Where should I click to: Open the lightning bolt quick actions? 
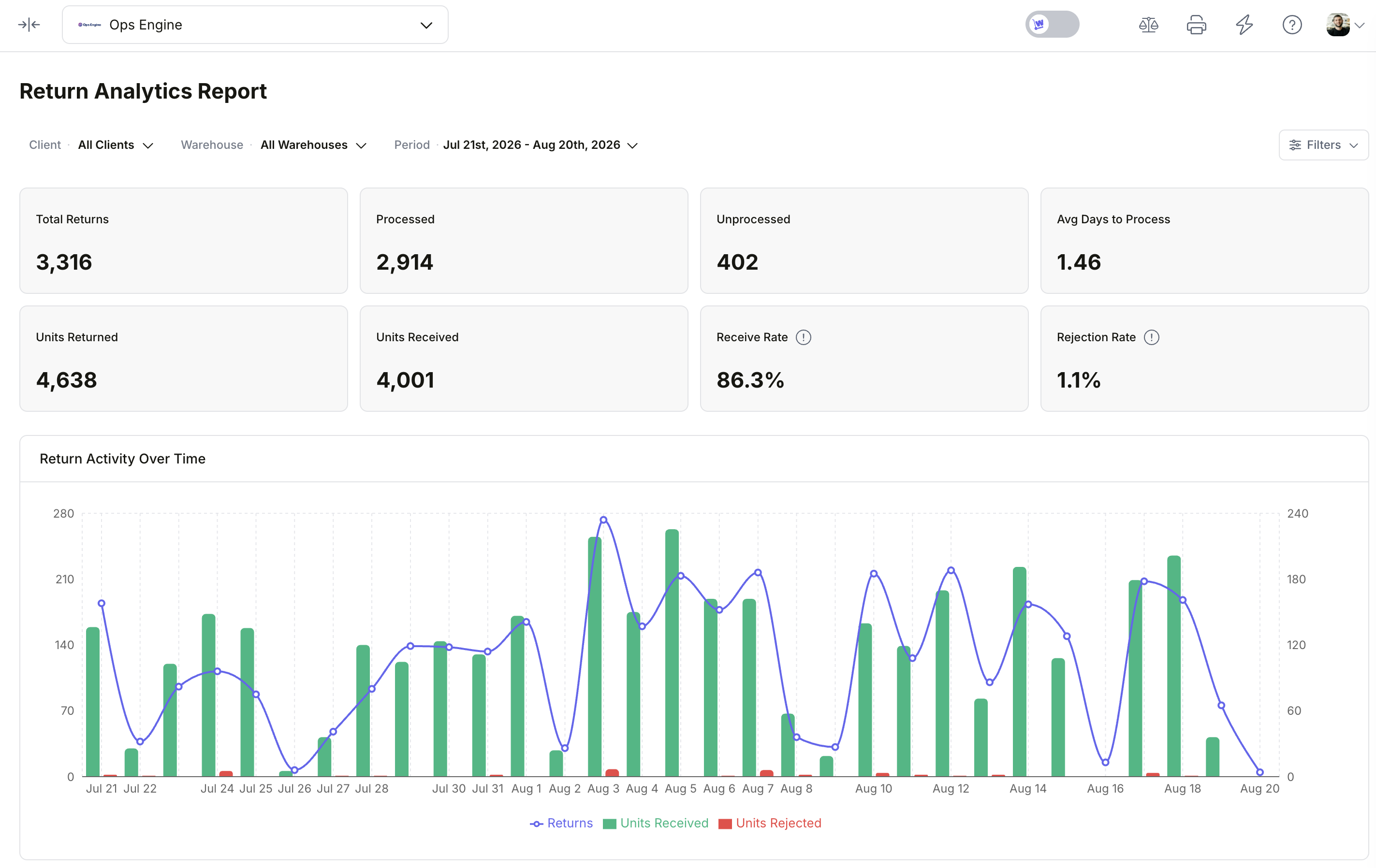coord(1244,25)
